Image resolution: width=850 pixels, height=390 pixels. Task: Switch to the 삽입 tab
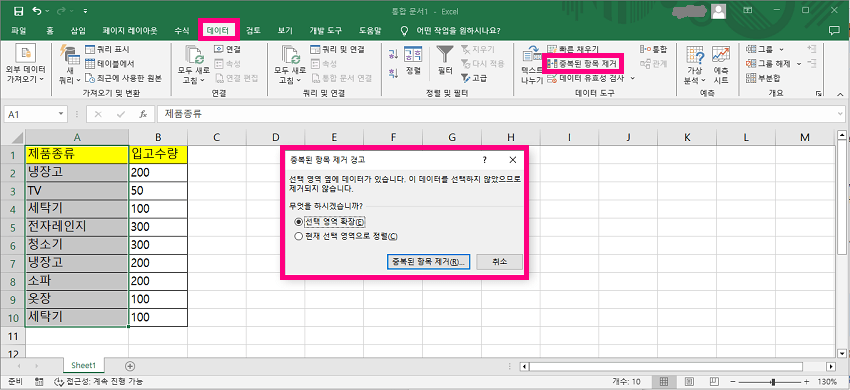tap(78, 30)
